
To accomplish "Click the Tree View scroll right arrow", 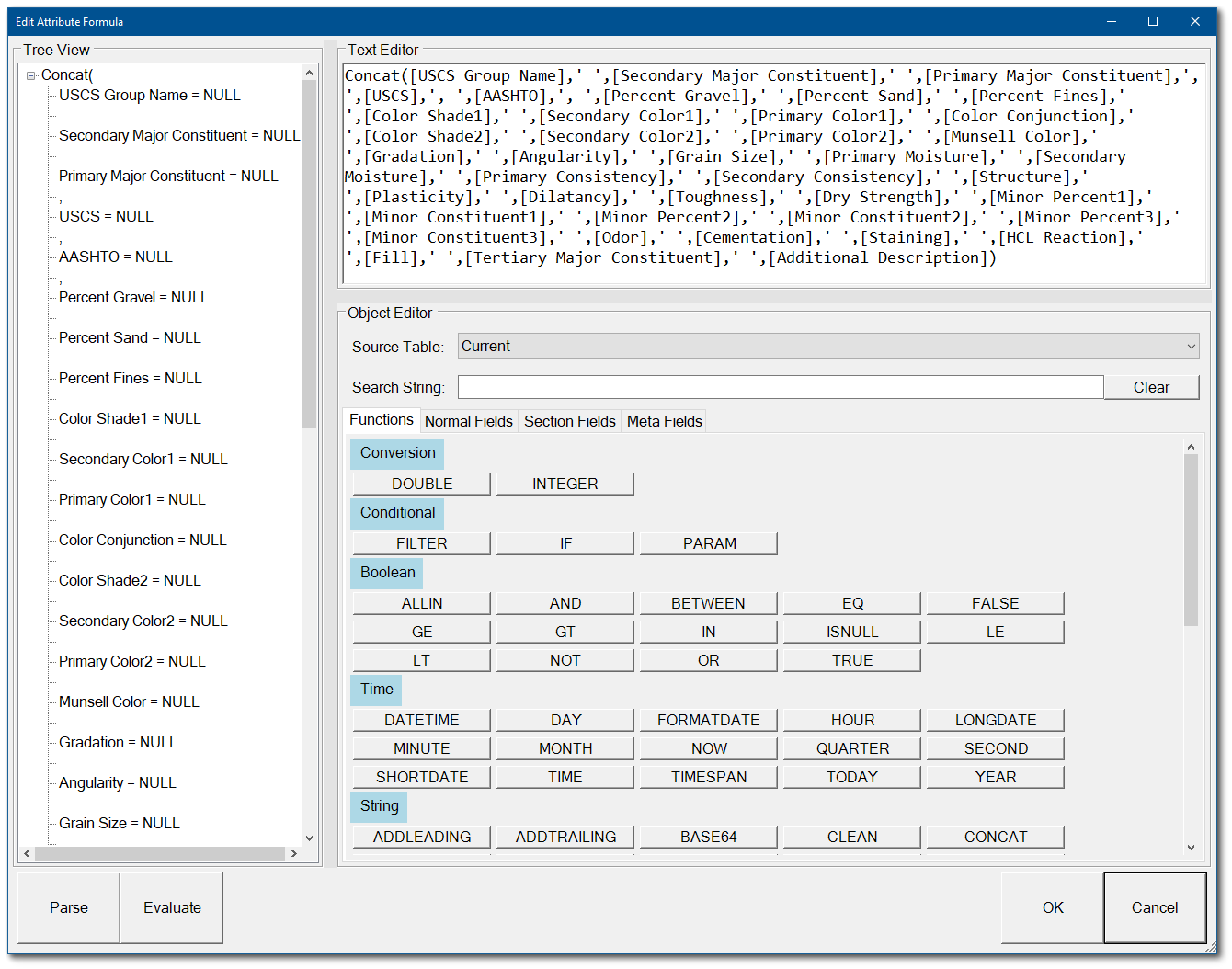I will pyautogui.click(x=293, y=853).
